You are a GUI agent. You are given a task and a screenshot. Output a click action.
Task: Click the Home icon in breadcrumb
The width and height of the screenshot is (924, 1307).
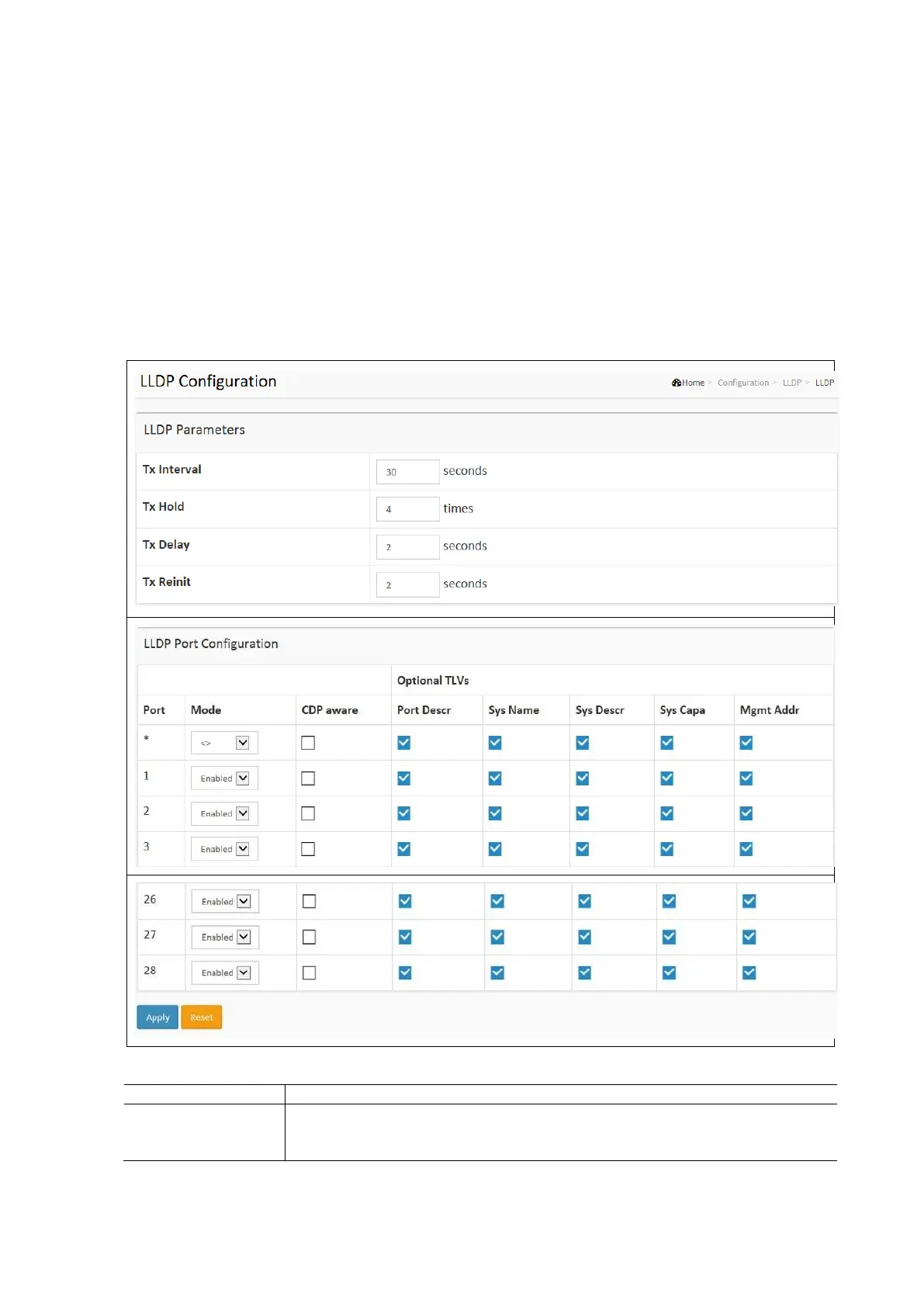[677, 383]
